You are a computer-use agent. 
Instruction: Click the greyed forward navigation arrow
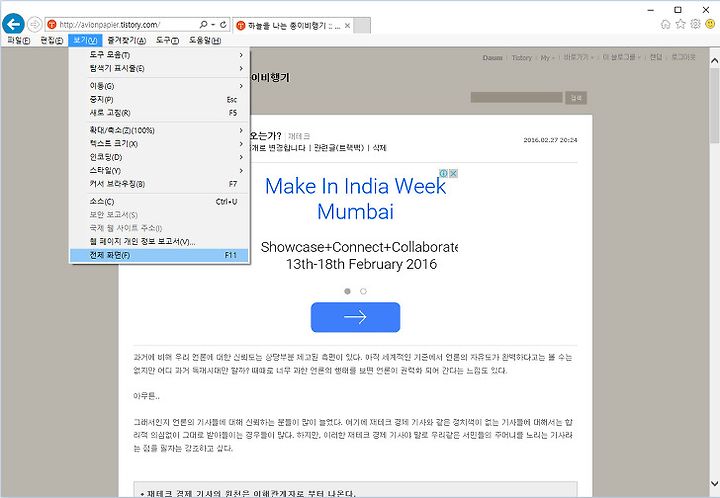35,24
